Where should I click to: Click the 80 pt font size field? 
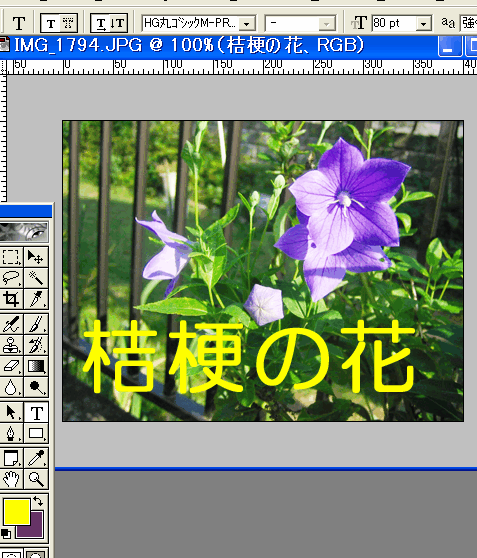[x=394, y=23]
